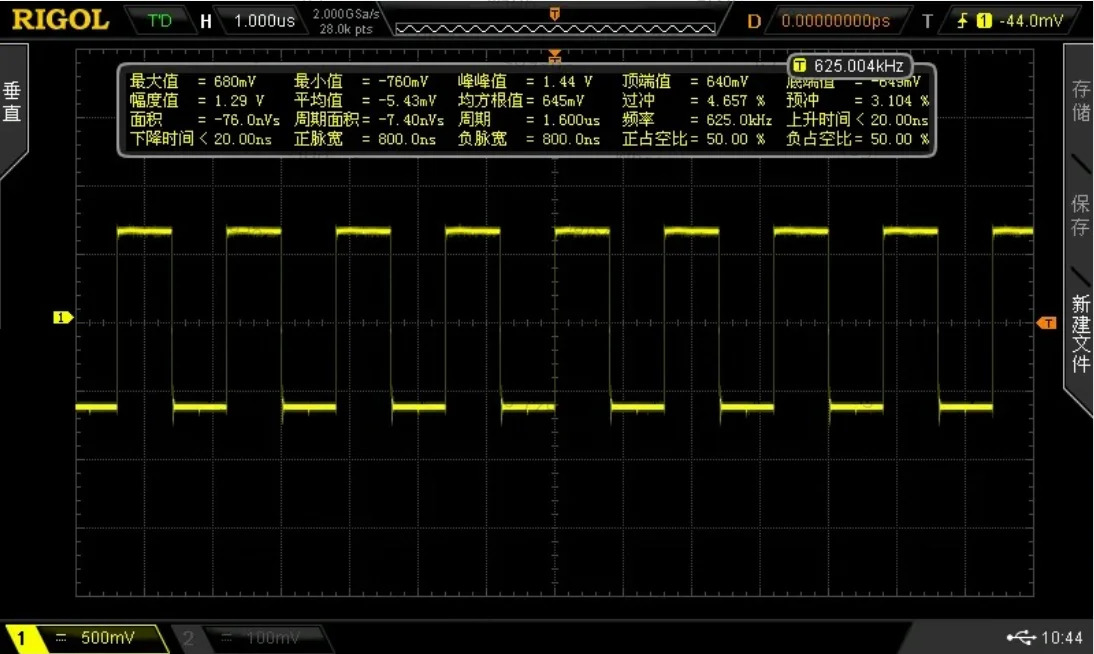The image size is (1094, 654).
Task: Click the trigger position marker above grid
Action: tap(555, 56)
